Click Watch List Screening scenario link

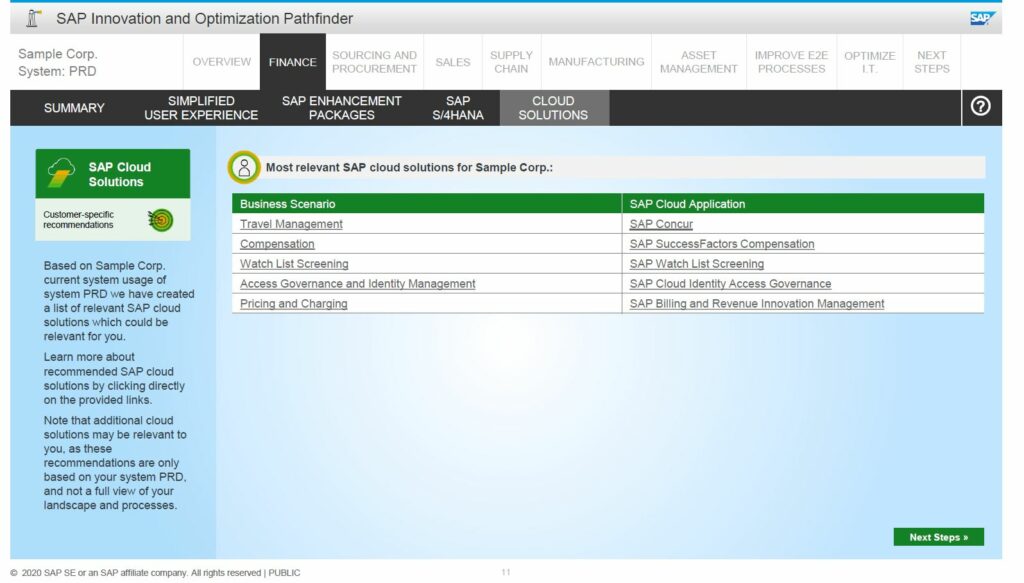(294, 264)
